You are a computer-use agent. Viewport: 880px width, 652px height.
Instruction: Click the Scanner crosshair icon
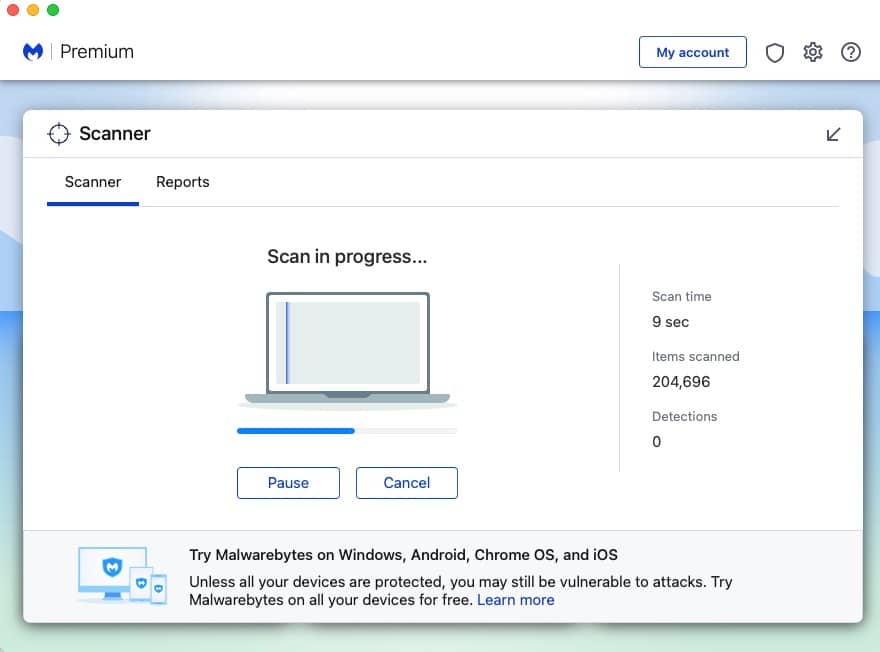tap(58, 134)
